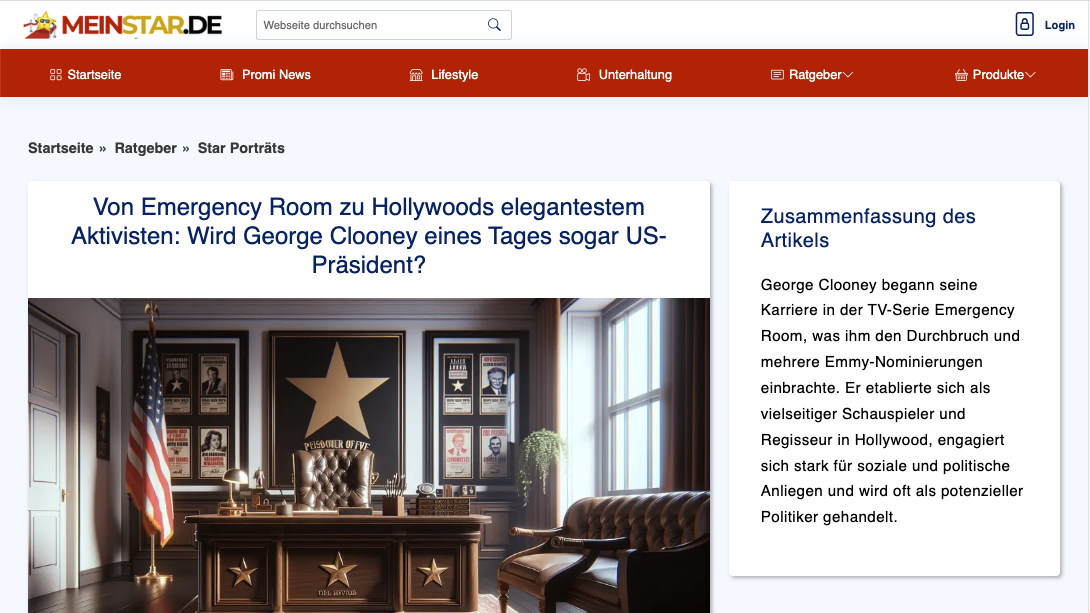This screenshot has width=1090, height=613.
Task: Click the Unterhaltung icon in the red navbar
Action: (x=584, y=75)
